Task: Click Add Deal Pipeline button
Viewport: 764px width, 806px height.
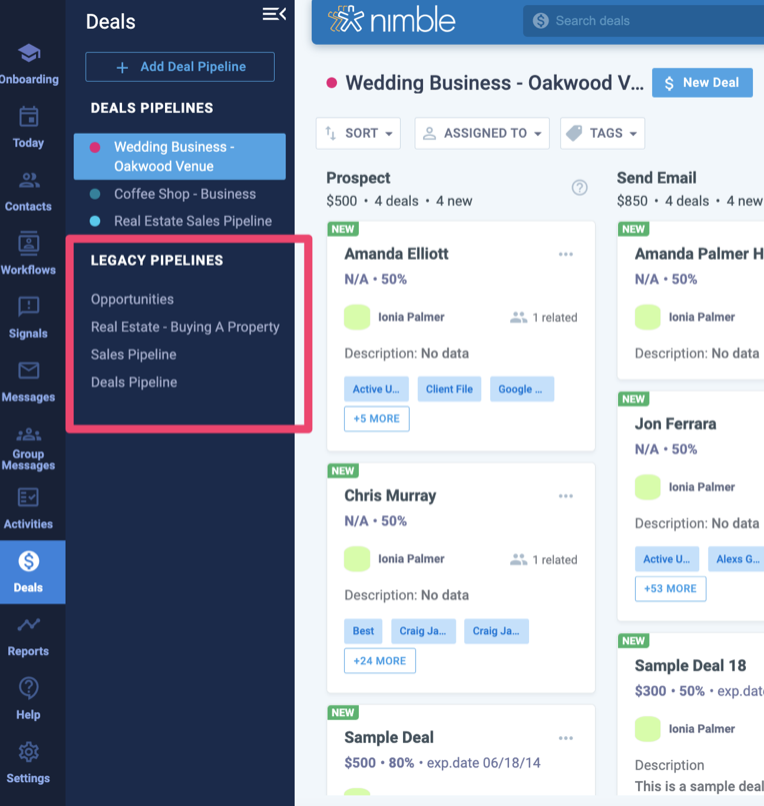Action: pos(180,67)
